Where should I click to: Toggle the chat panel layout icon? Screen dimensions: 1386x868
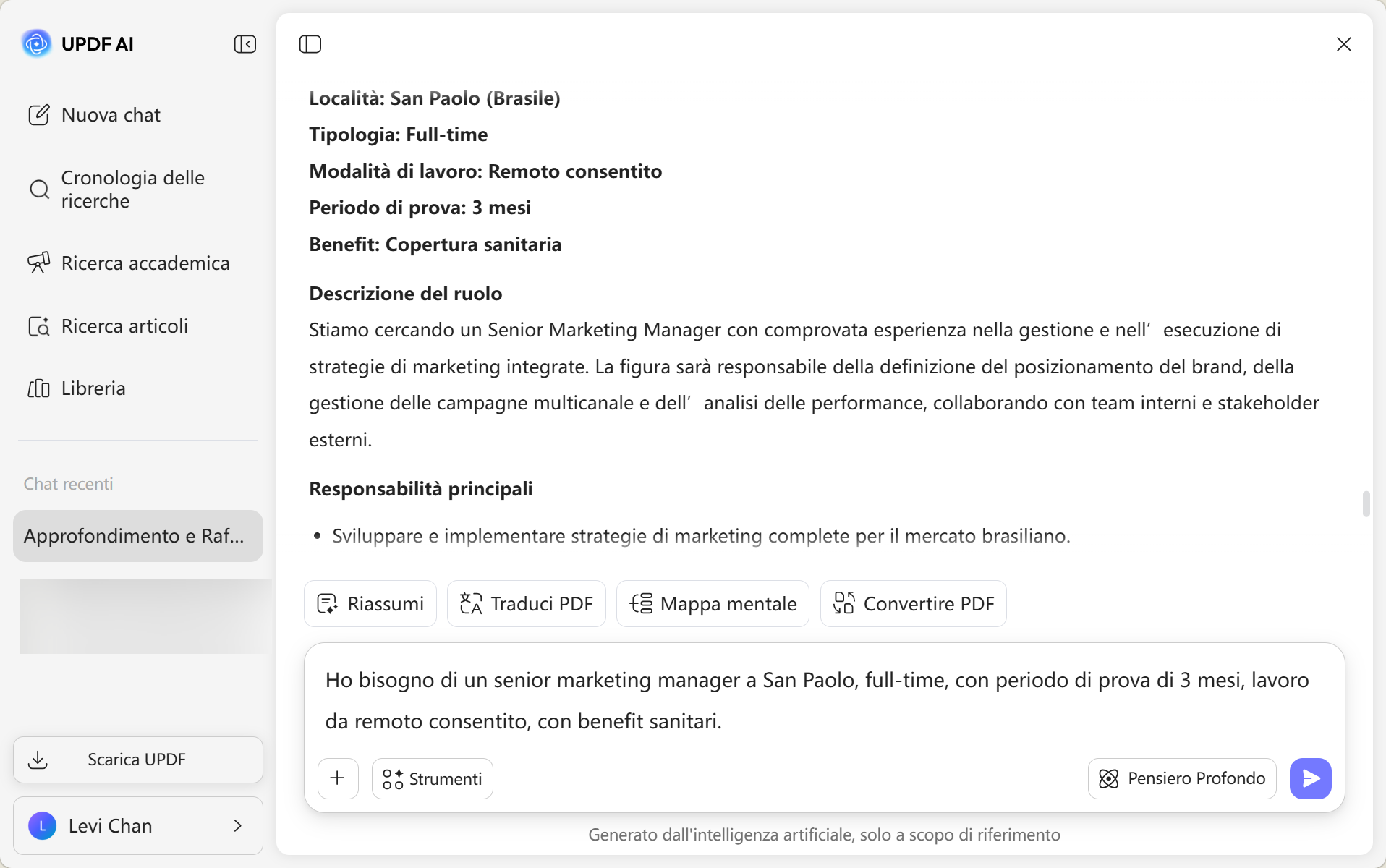click(x=310, y=44)
